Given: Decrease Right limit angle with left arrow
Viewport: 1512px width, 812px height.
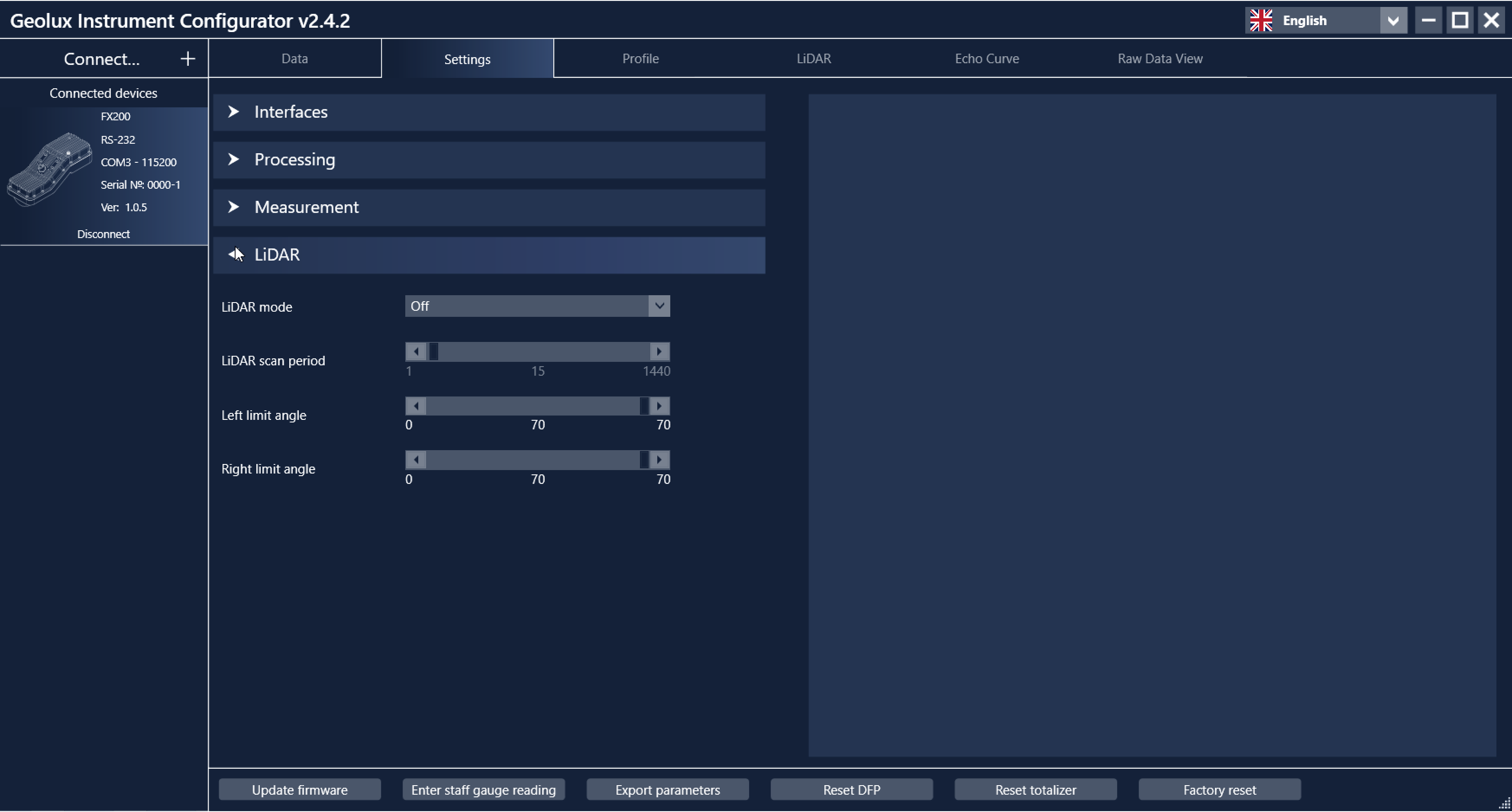Looking at the screenshot, I should click(416, 460).
